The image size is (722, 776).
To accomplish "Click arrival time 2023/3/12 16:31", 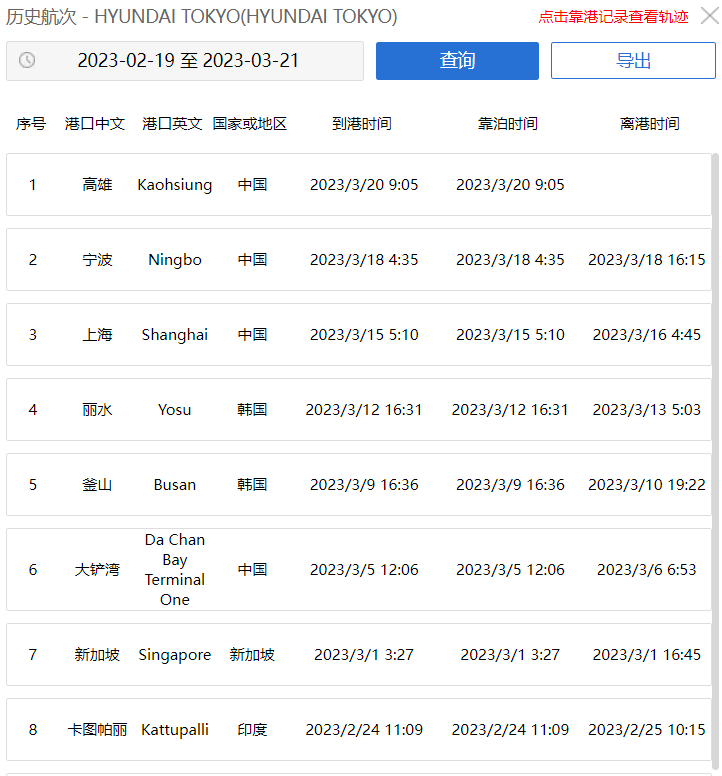I will [364, 410].
